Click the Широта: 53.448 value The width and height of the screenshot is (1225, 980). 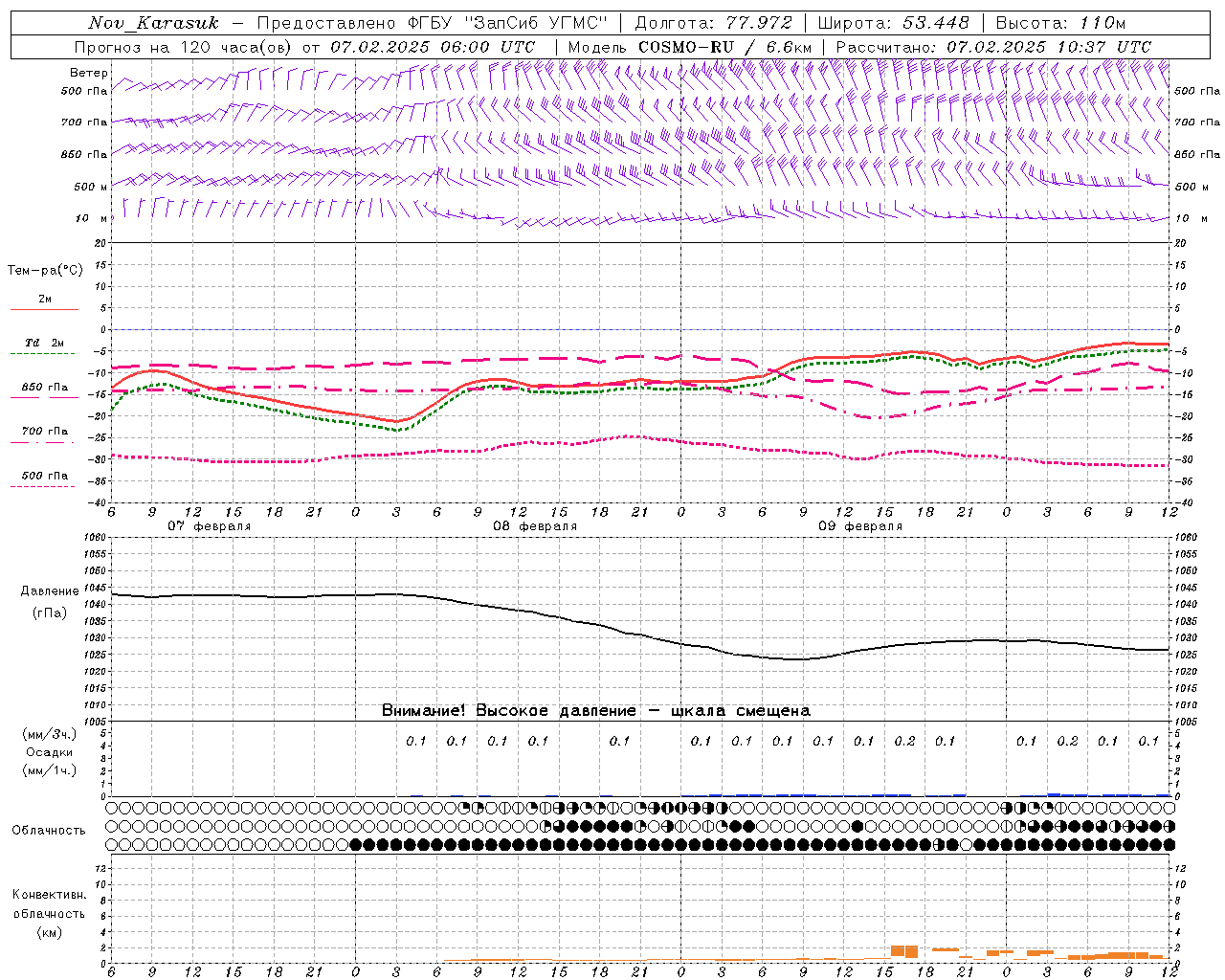(894, 23)
